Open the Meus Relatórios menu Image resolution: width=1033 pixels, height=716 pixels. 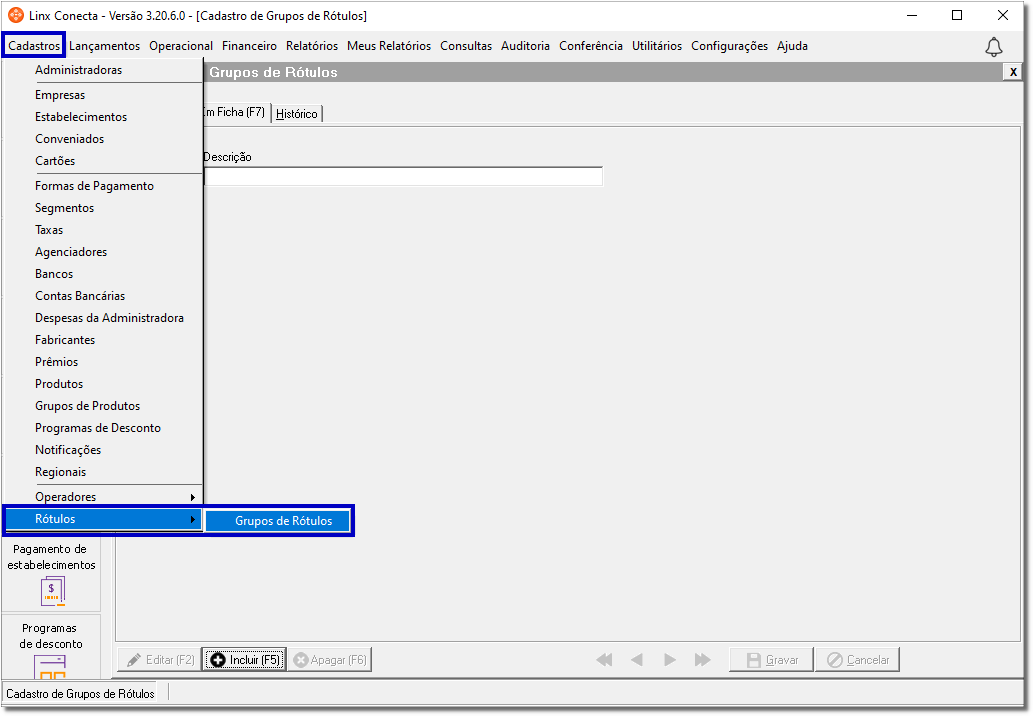[x=389, y=45]
